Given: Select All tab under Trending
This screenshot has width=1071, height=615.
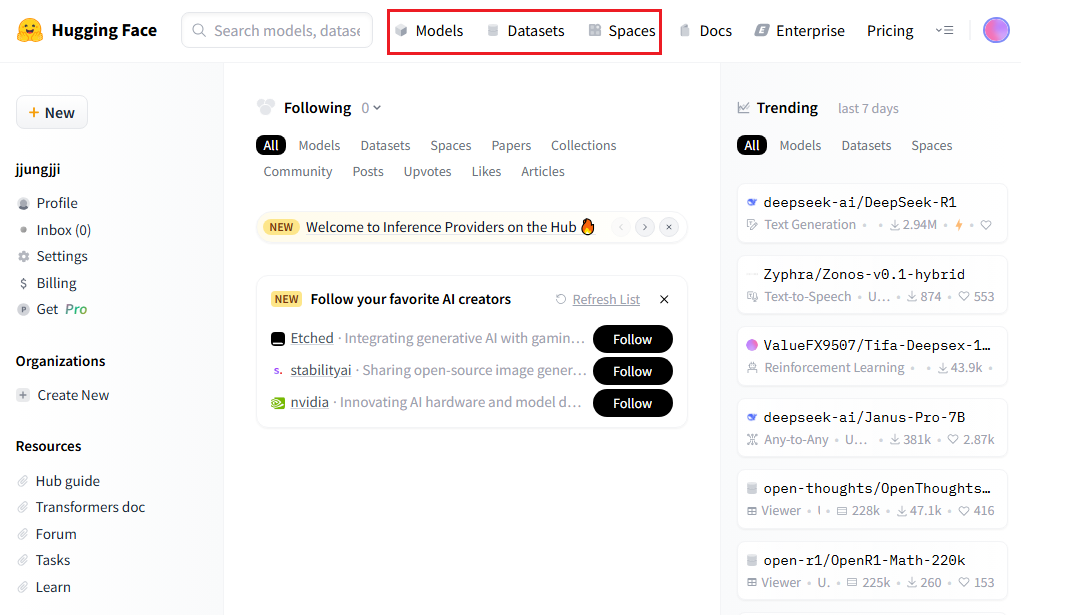Looking at the screenshot, I should pyautogui.click(x=752, y=146).
